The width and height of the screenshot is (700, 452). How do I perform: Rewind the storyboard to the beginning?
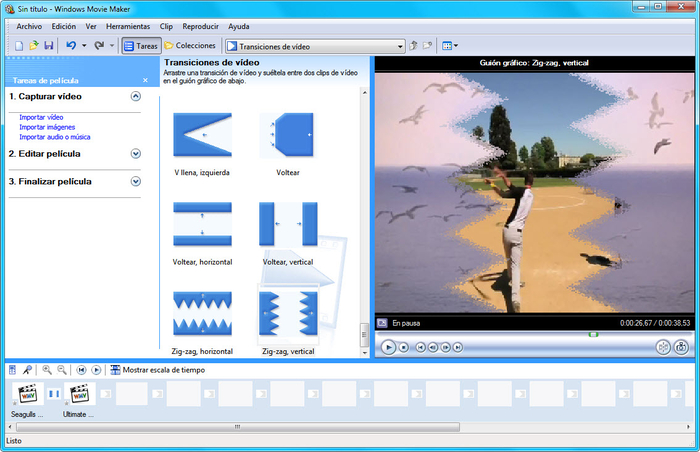coord(81,370)
